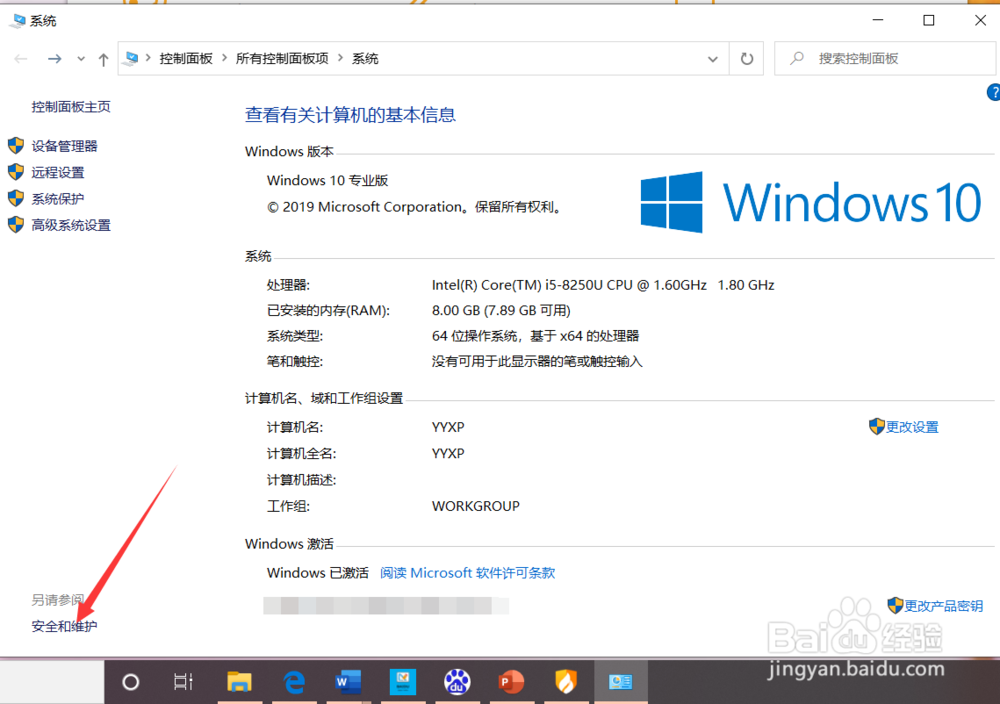Click the RAM value 8.00 GB
1000x704 pixels.
pos(501,311)
